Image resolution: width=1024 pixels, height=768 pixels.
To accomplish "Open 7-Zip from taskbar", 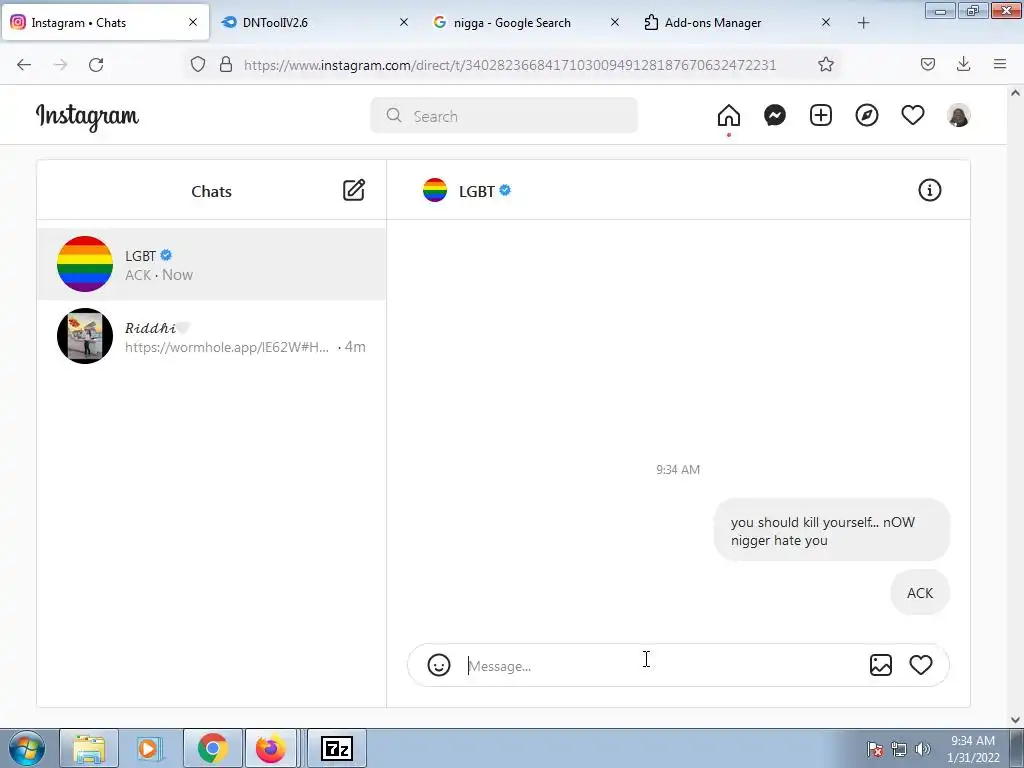I will 337,748.
